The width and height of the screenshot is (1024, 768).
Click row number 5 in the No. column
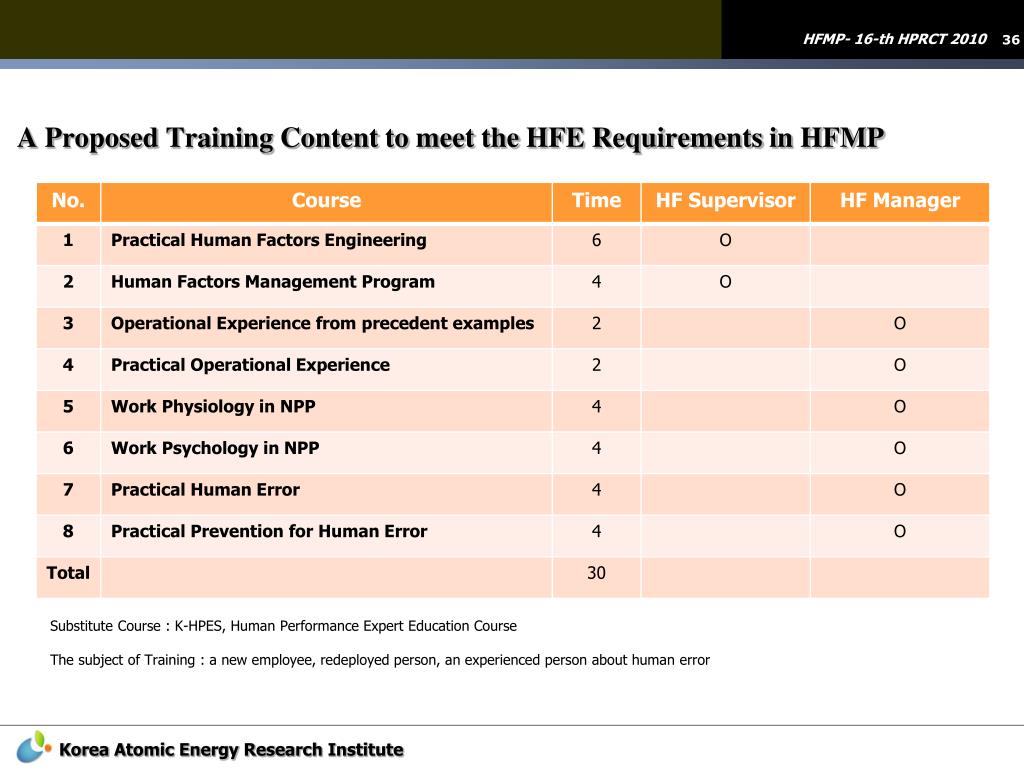(x=68, y=407)
